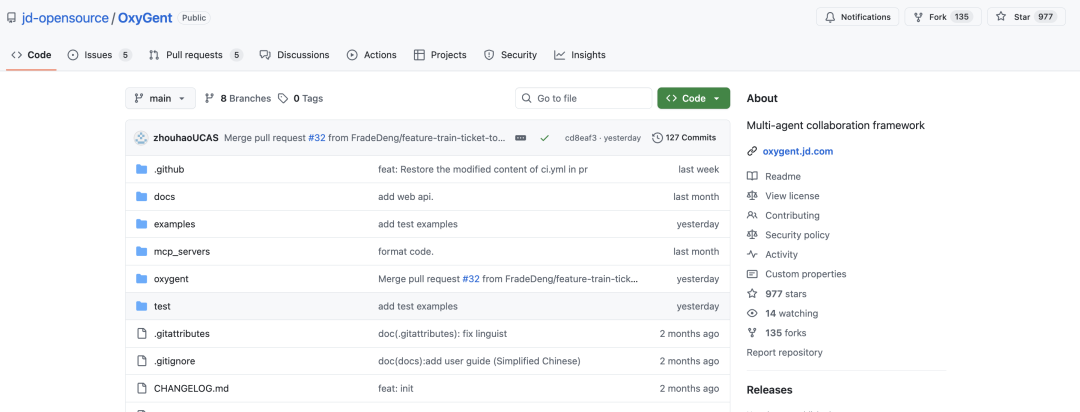1080x412 pixels.
Task: Open the main branch dropdown
Action: pos(160,99)
